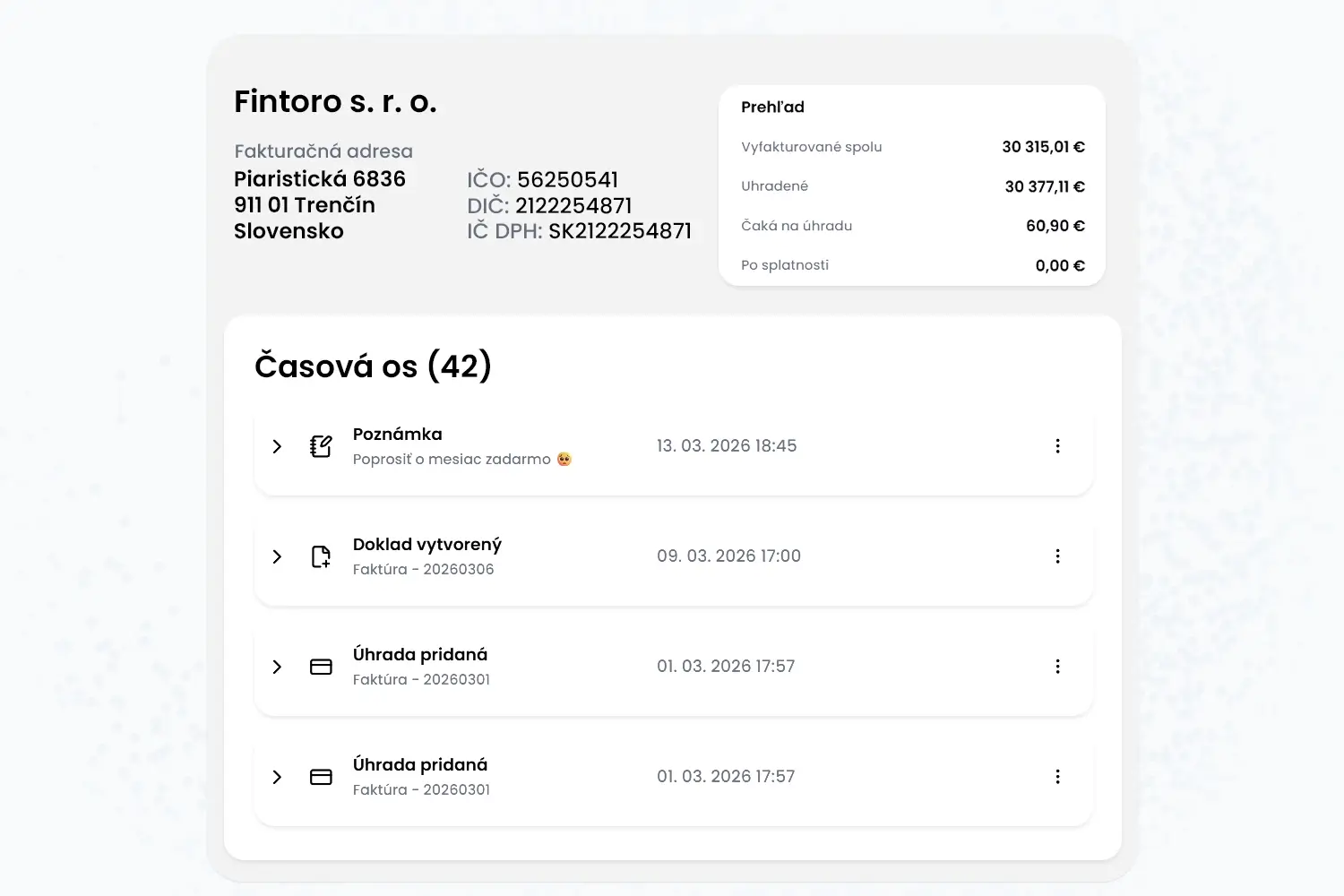Screen dimensions: 1344x896
Task: Click the payment card icon on last Úhrada pridaná
Action: 321,776
